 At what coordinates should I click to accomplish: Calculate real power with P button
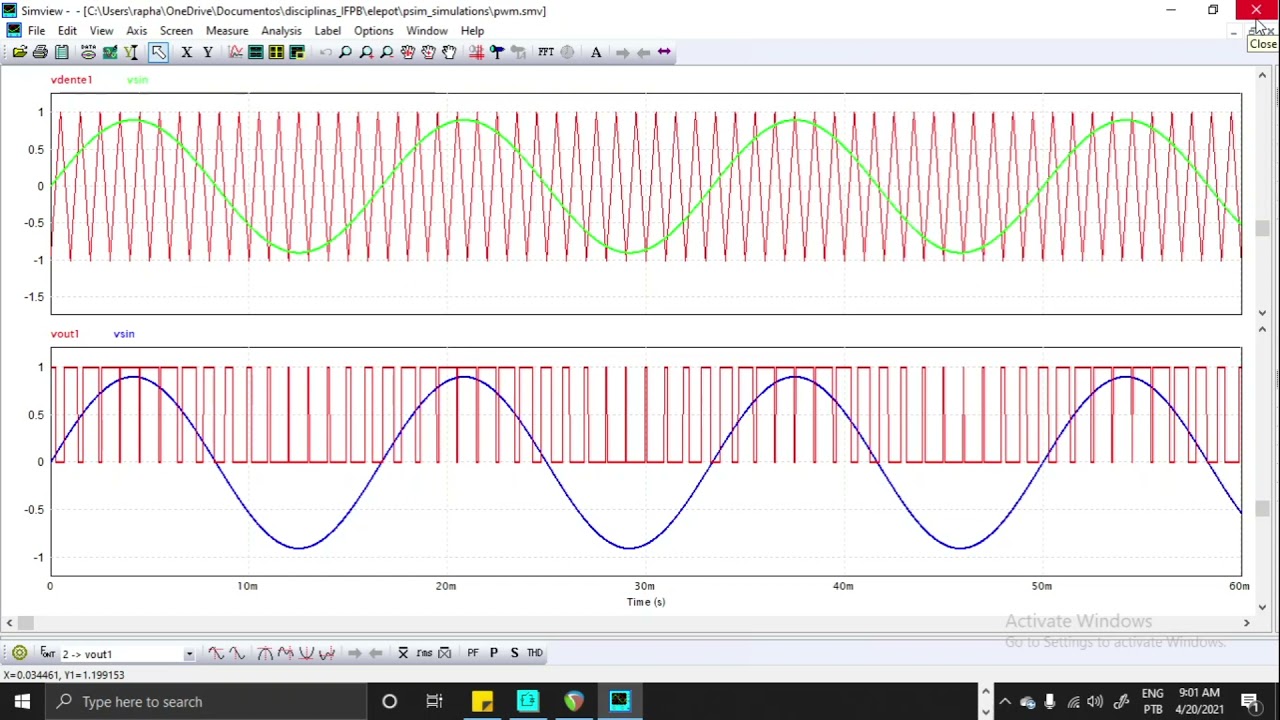coord(493,653)
